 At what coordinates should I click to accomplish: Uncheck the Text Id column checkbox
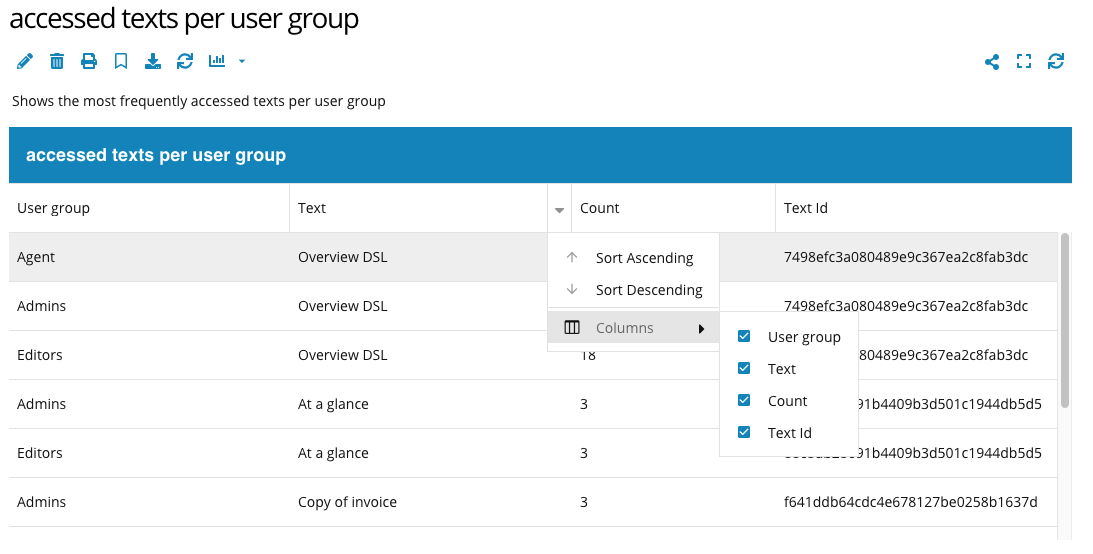click(744, 432)
